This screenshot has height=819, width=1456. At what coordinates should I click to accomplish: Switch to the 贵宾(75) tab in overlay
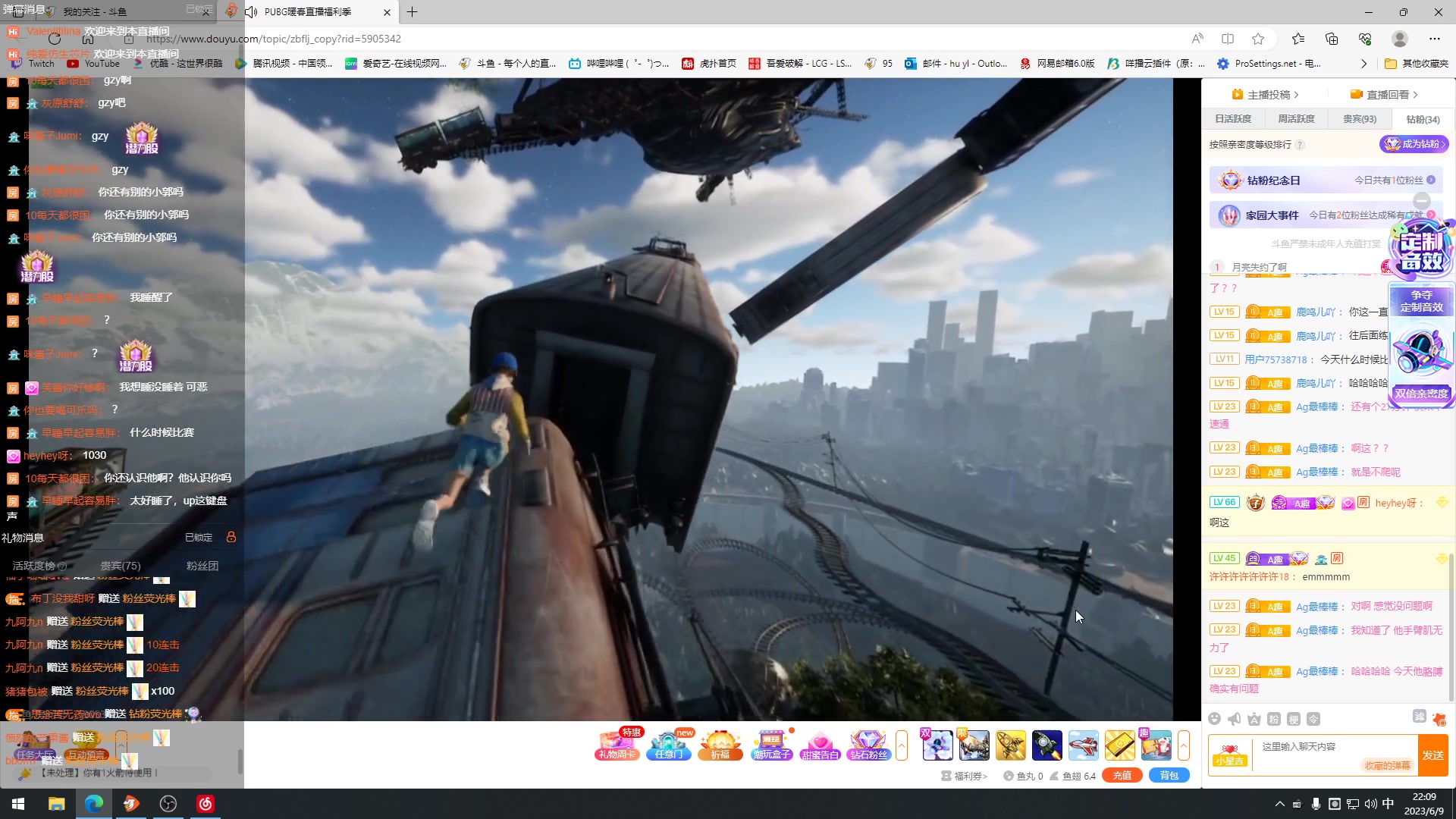coord(121,566)
